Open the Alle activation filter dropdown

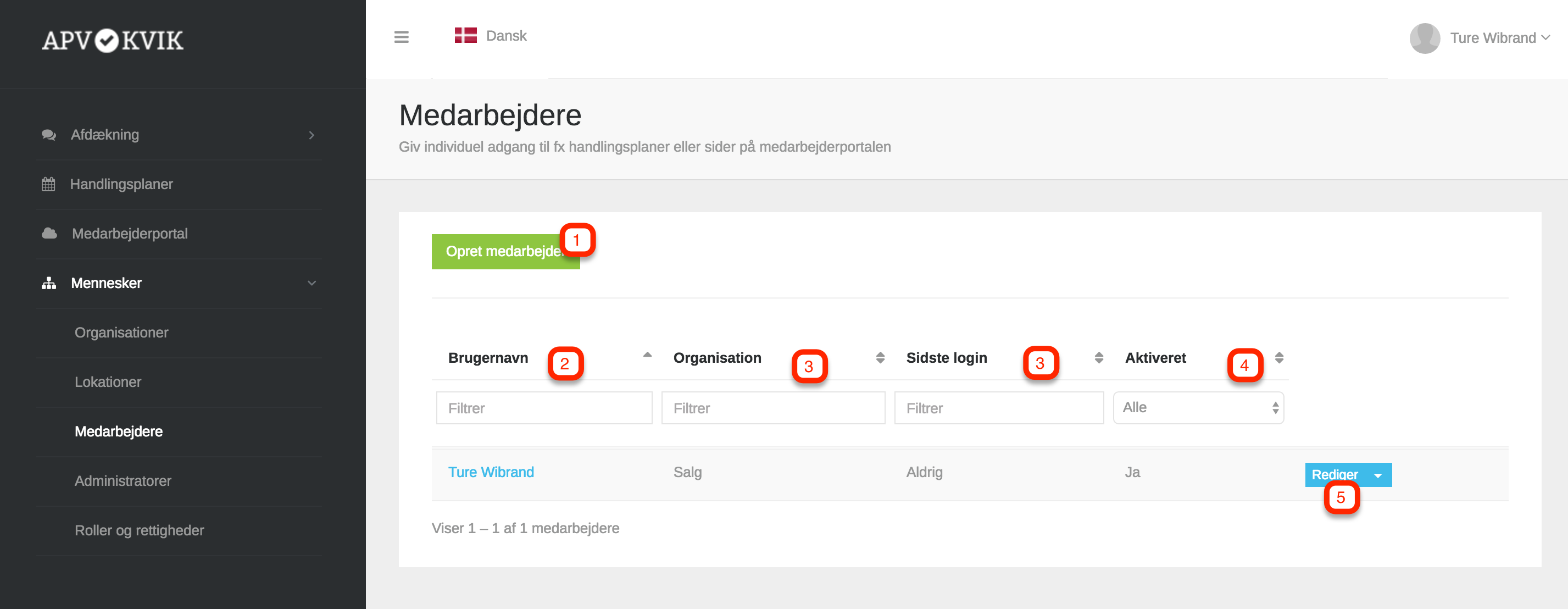pyautogui.click(x=1198, y=408)
